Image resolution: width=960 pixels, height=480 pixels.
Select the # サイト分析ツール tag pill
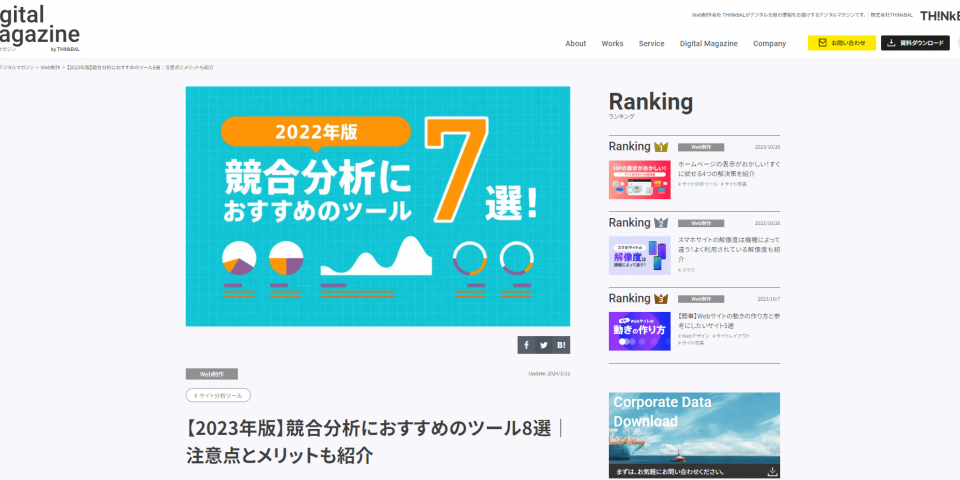coord(218,396)
